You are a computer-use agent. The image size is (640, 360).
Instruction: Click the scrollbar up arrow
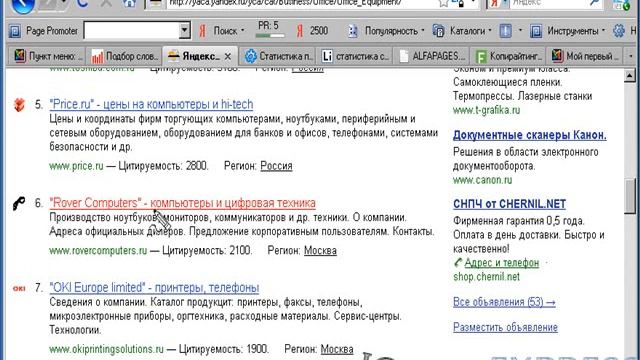pyautogui.click(x=630, y=76)
